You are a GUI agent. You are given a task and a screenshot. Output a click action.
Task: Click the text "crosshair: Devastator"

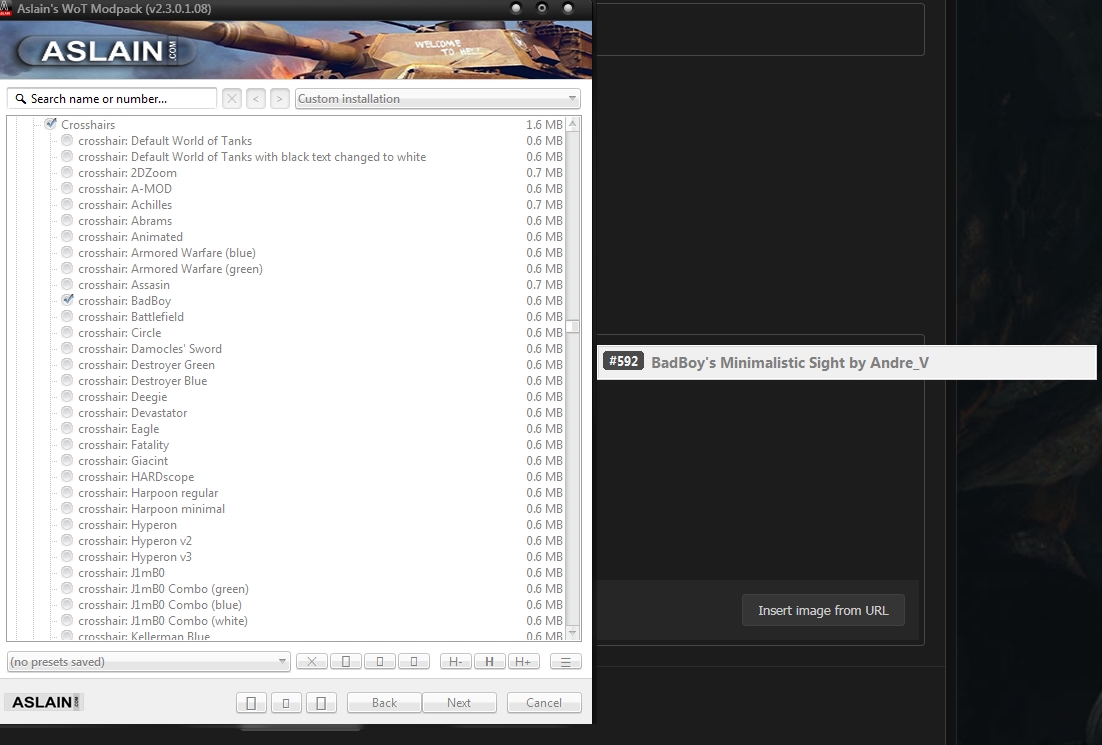pos(133,413)
